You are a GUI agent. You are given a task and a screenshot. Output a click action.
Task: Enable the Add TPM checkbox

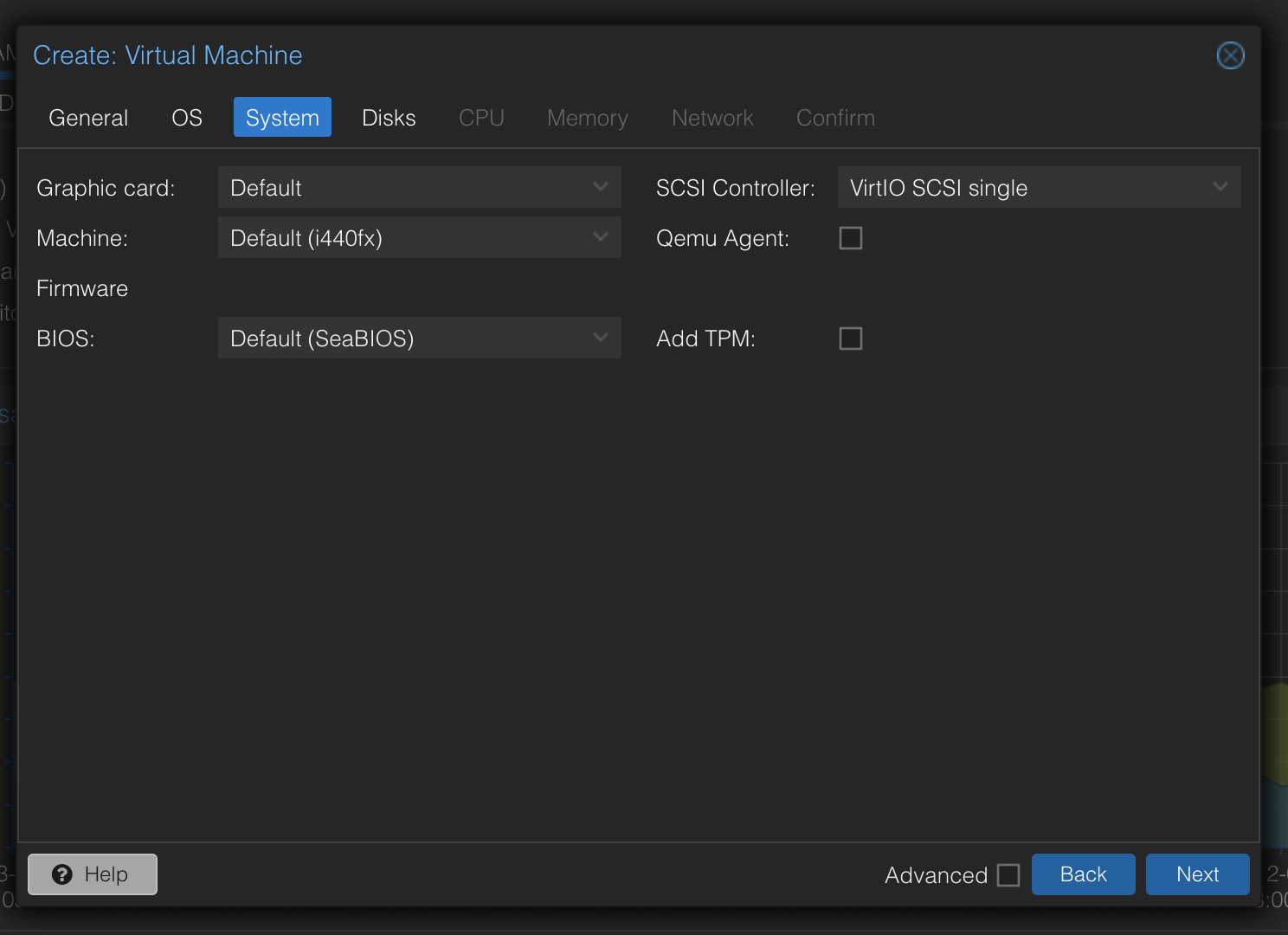[851, 339]
